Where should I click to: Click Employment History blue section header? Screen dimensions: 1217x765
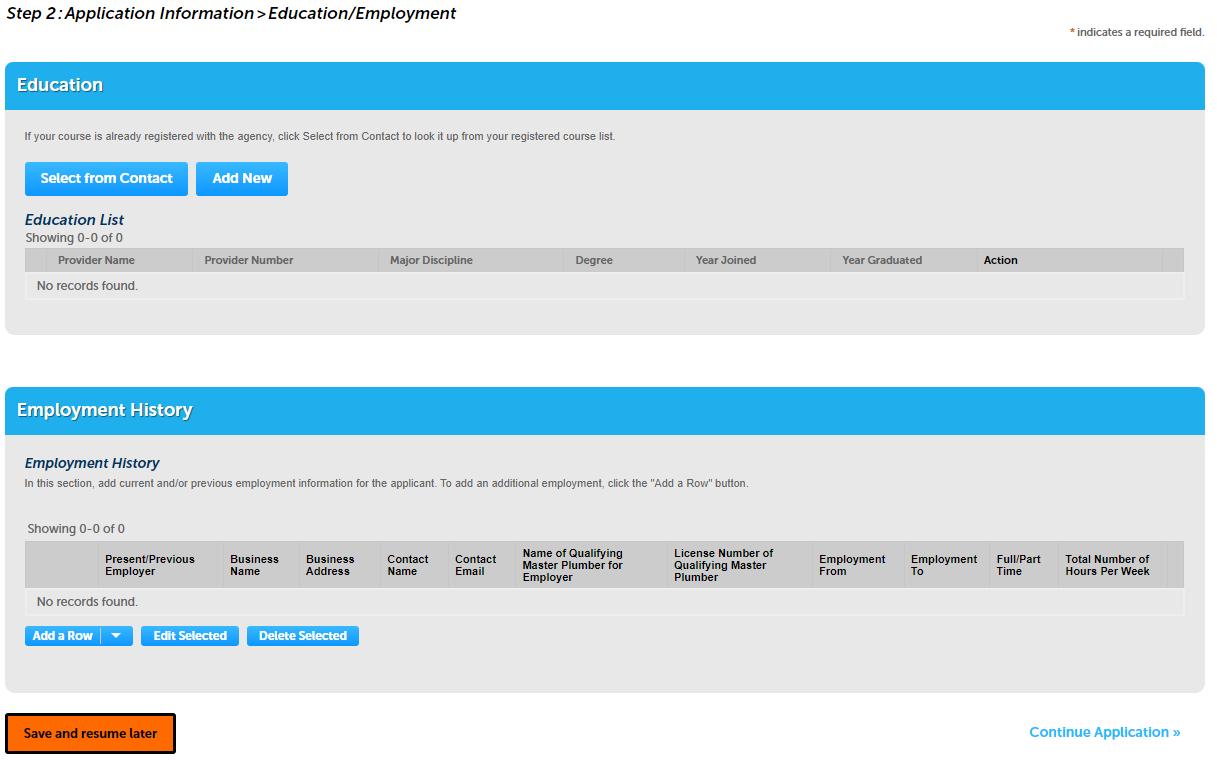(605, 411)
